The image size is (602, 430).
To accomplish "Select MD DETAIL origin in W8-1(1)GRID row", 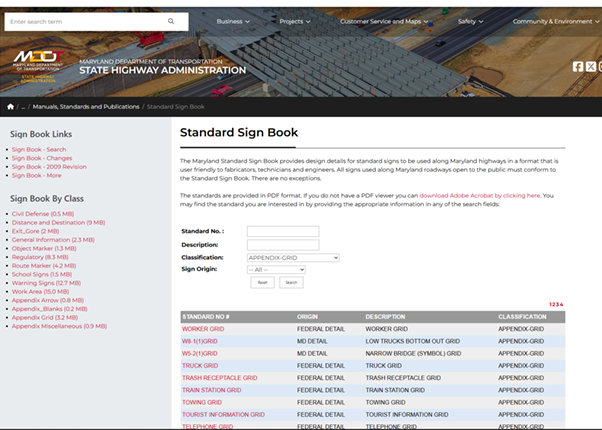I will (312, 341).
